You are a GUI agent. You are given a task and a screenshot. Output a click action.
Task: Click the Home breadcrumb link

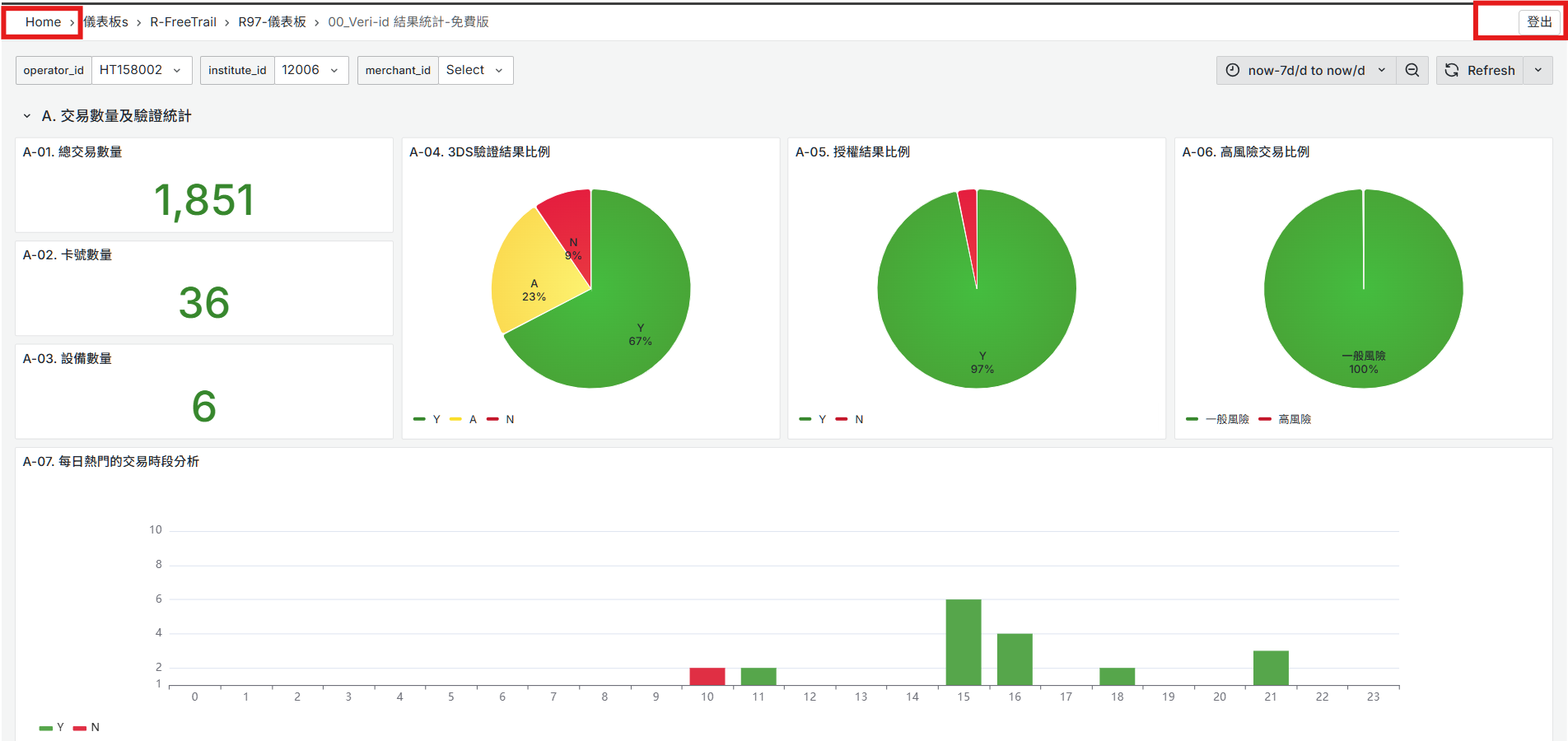pyautogui.click(x=43, y=22)
